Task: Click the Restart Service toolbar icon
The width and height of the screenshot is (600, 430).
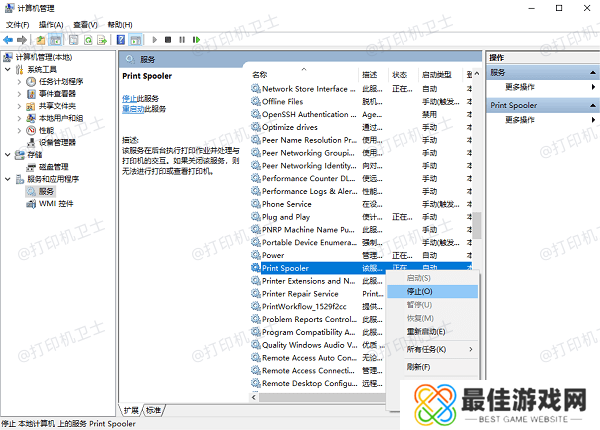Action: (x=196, y=40)
